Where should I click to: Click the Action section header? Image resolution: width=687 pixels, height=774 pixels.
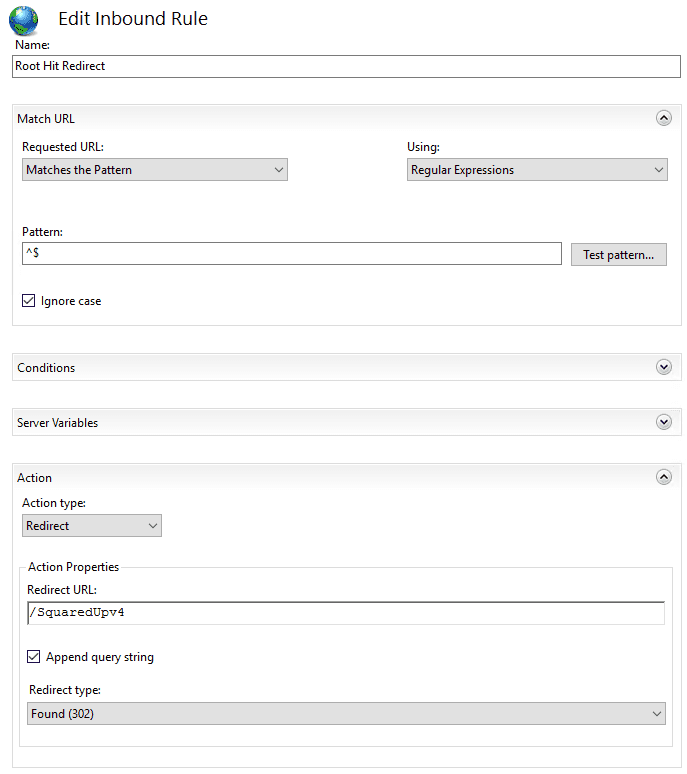pyautogui.click(x=35, y=478)
